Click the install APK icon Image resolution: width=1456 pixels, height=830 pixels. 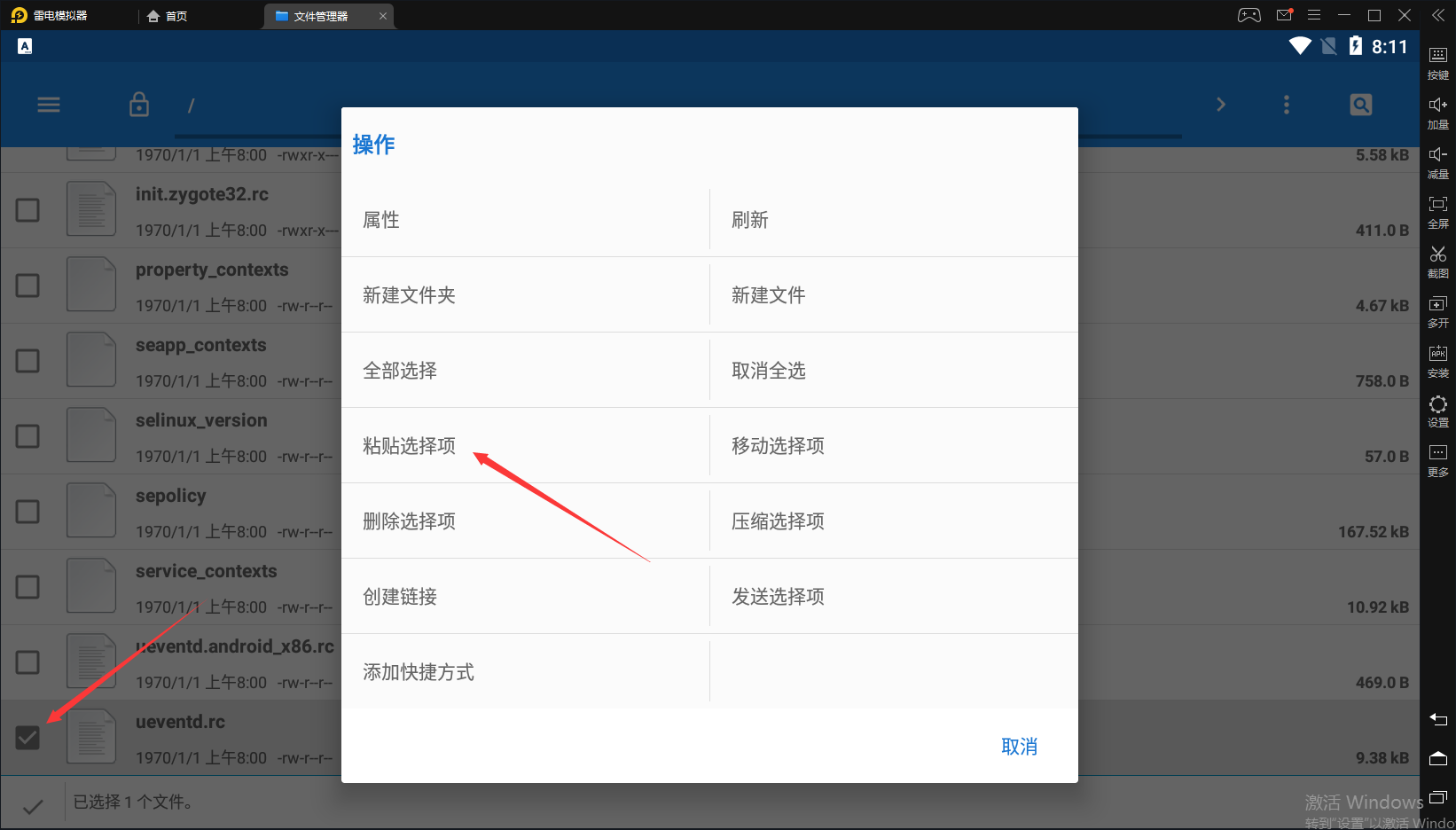pos(1437,359)
